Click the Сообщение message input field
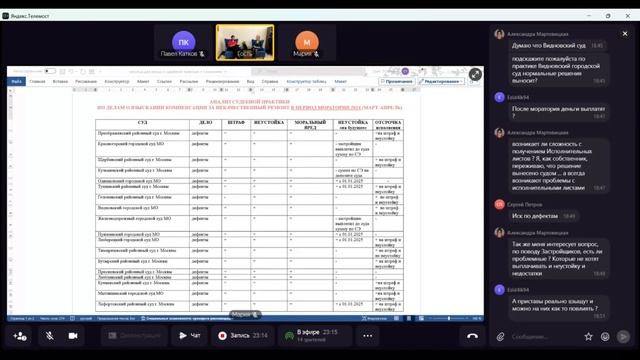Image resolution: width=640 pixels, height=360 pixels. pyautogui.click(x=543, y=337)
